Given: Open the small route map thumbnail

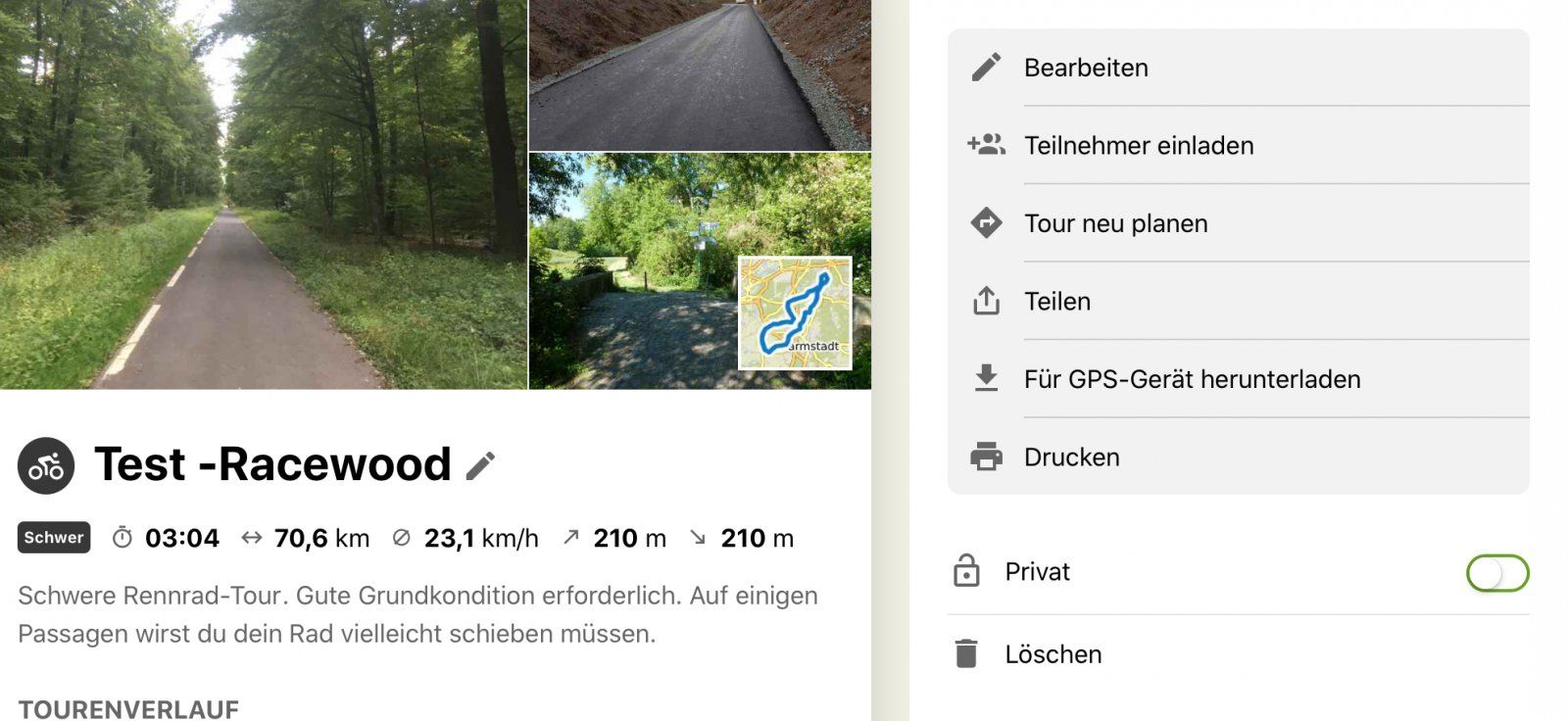Looking at the screenshot, I should tap(795, 313).
